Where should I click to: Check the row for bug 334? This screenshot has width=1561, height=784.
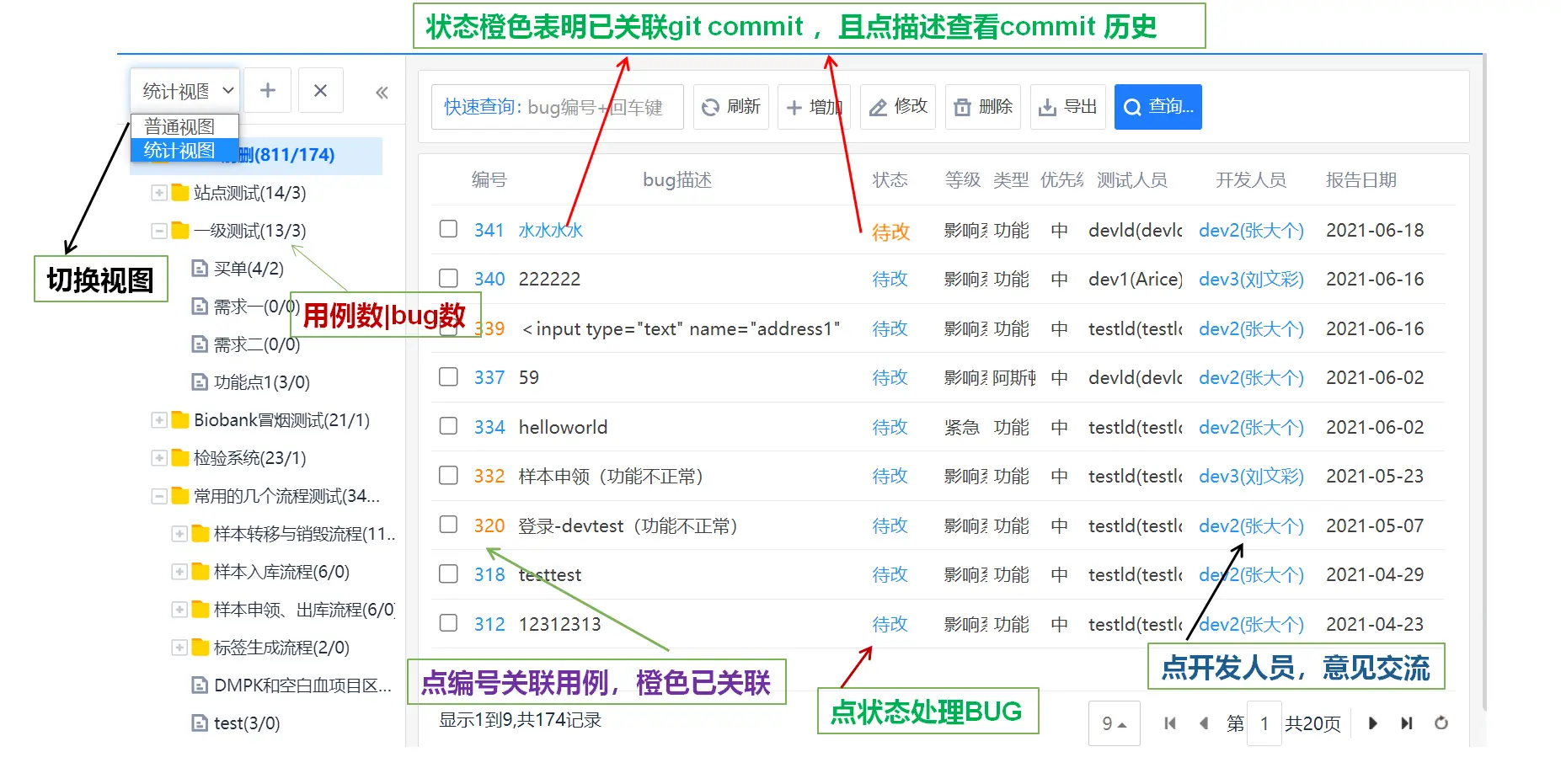(x=449, y=426)
